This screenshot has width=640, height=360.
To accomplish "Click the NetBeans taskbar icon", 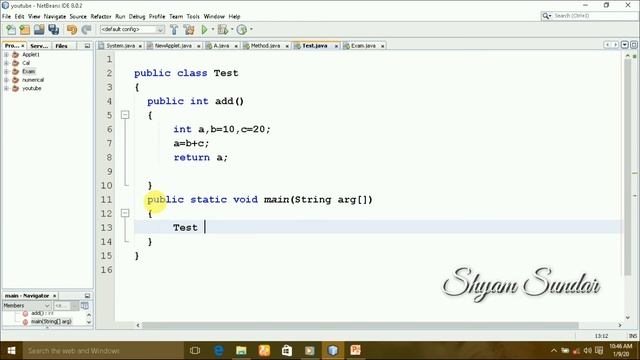I will click(x=333, y=351).
